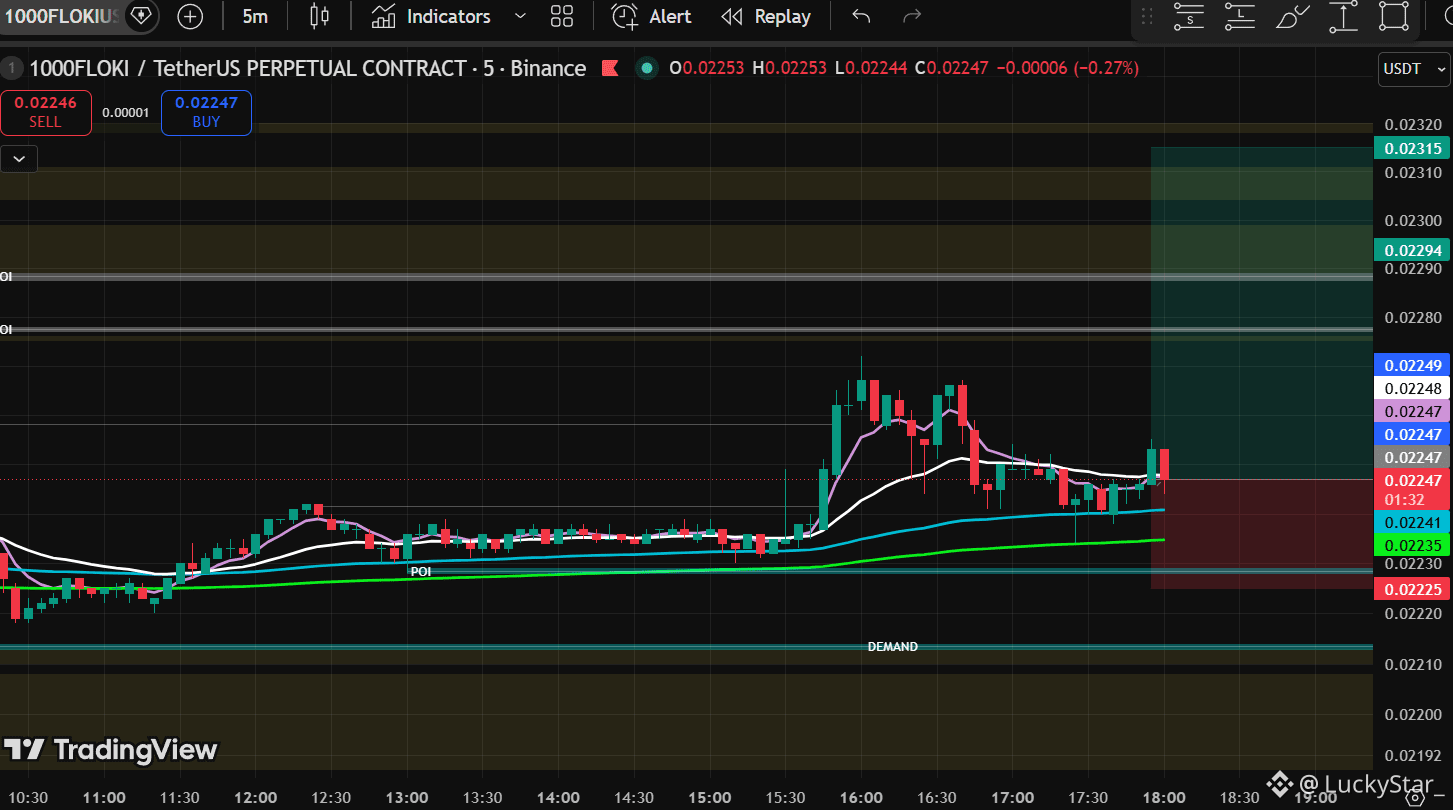Add a symbol with the plus compare icon

[x=190, y=16]
